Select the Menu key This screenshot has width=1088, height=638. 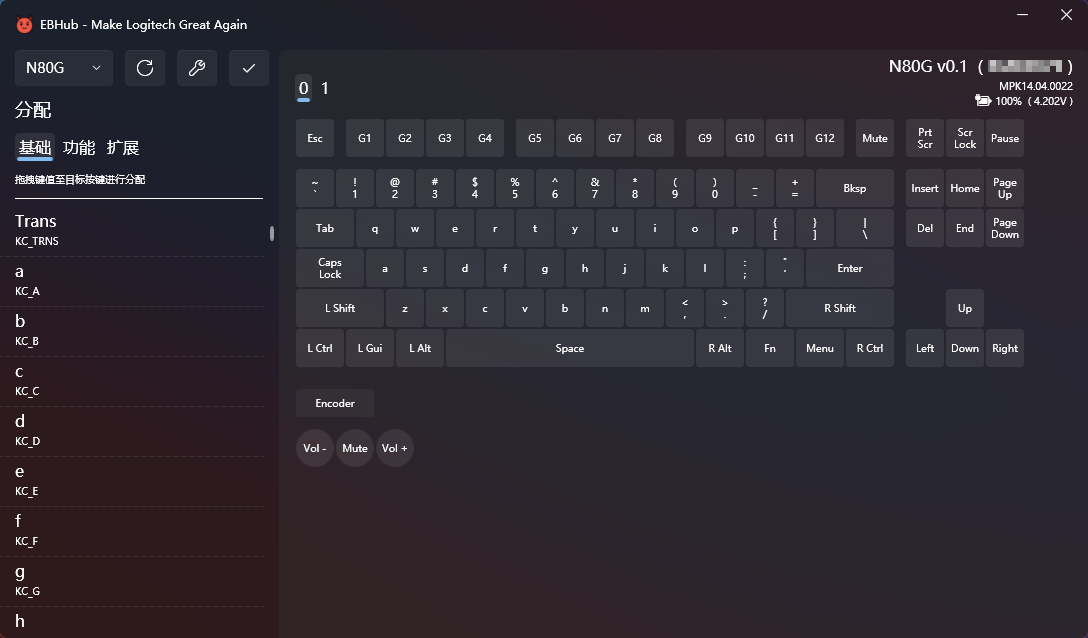[819, 349]
